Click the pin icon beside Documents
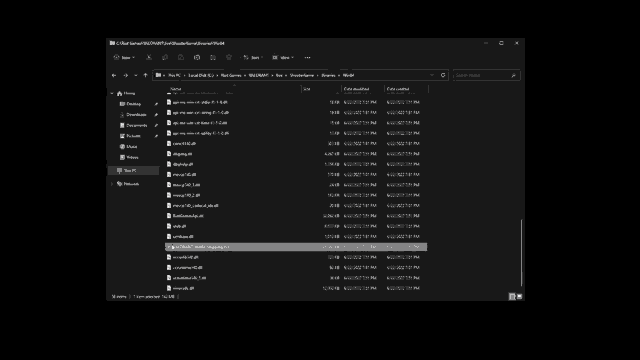This screenshot has width=640, height=360. (156, 126)
